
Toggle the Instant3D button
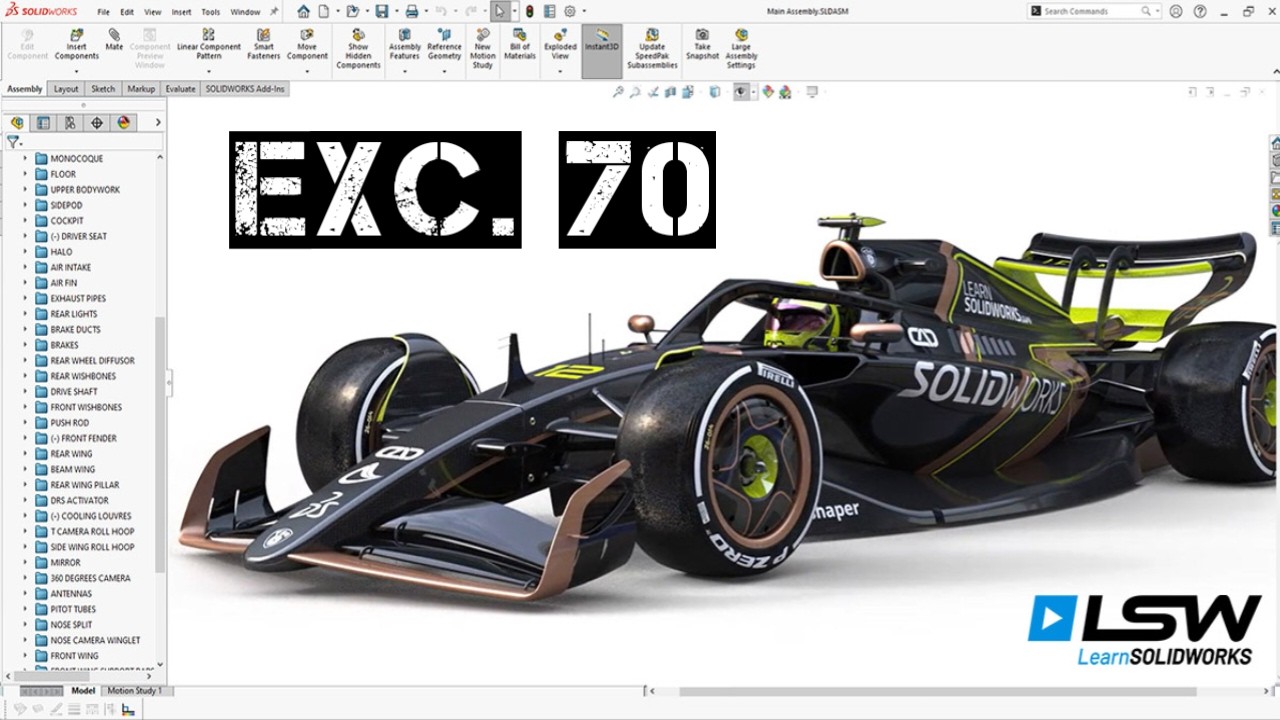point(602,49)
